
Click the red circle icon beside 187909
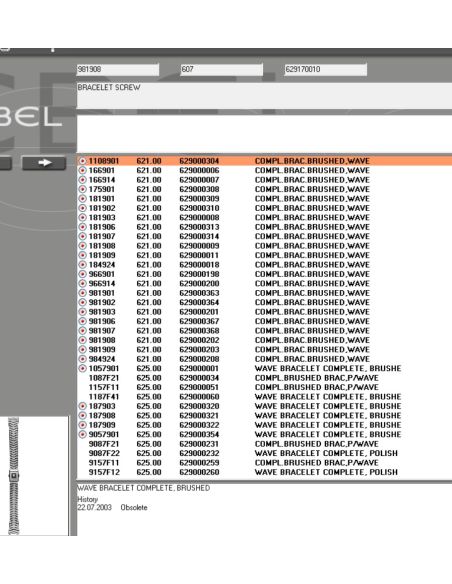click(x=82, y=425)
